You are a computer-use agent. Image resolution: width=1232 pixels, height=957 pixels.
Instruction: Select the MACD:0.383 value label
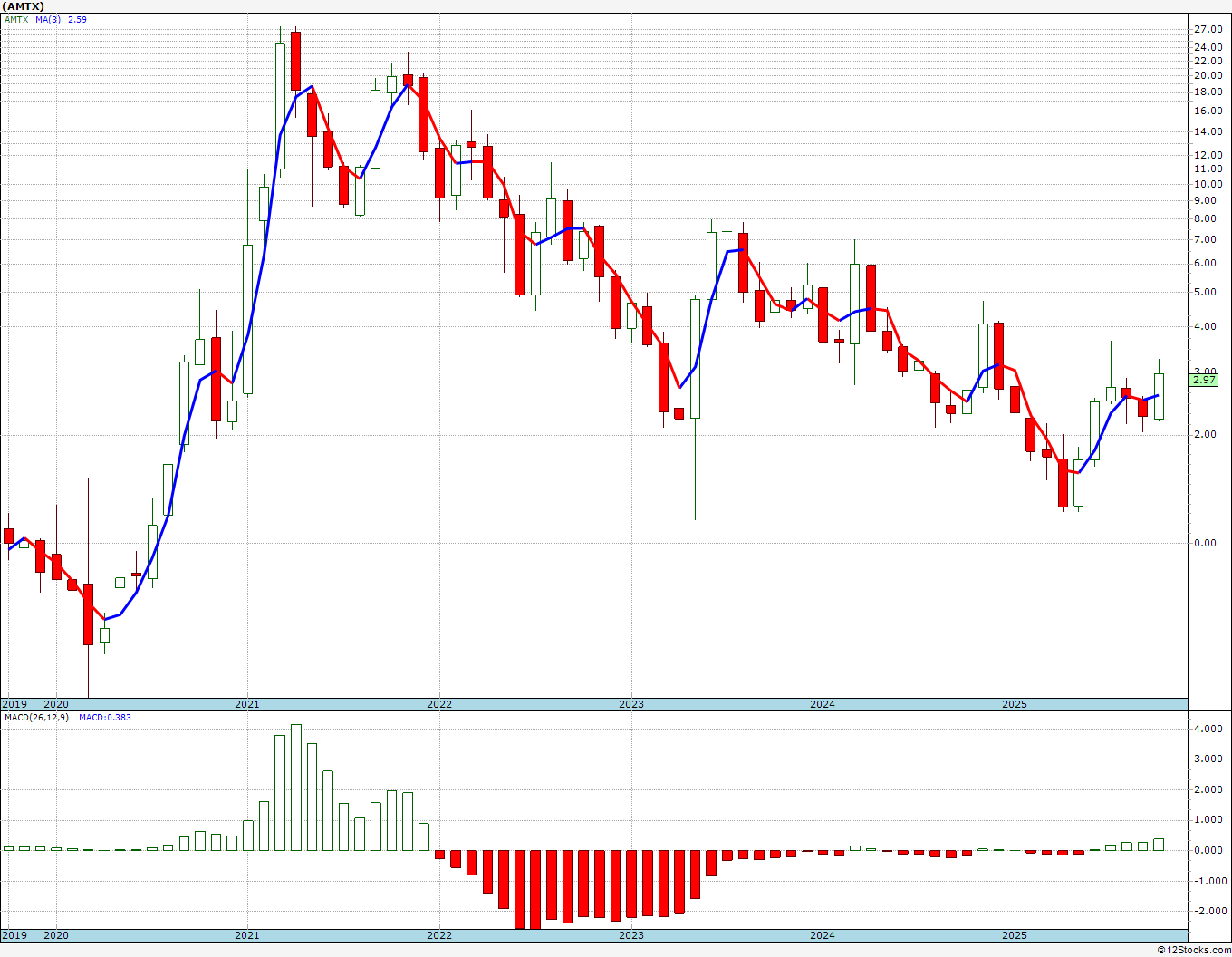point(104,717)
